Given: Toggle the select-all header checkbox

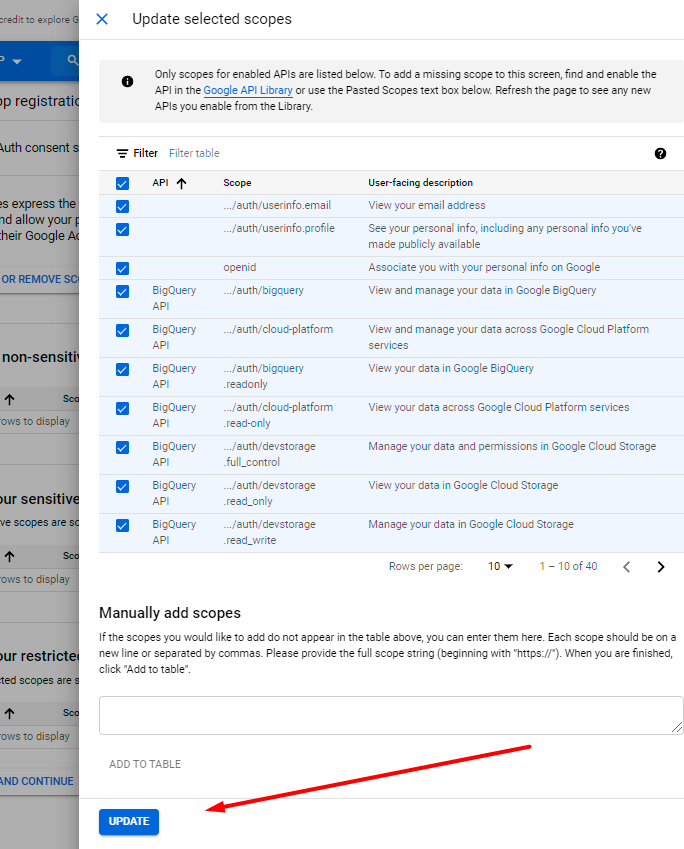Looking at the screenshot, I should (x=122, y=183).
